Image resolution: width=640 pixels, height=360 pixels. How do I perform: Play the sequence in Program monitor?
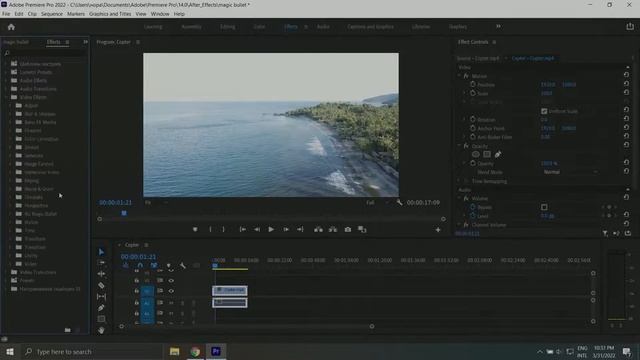pyautogui.click(x=271, y=229)
